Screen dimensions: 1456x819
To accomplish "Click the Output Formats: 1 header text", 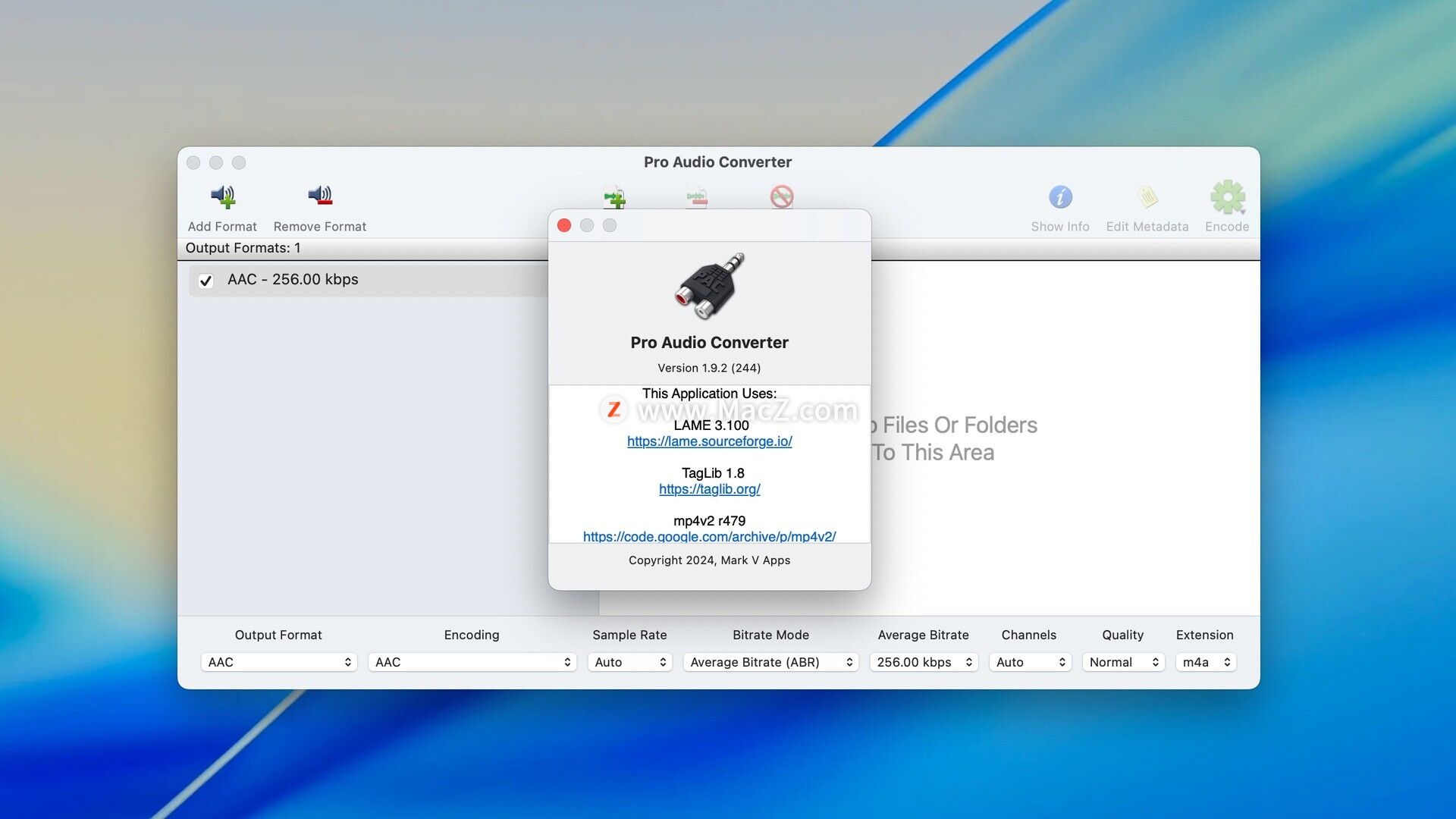I will pos(243,248).
